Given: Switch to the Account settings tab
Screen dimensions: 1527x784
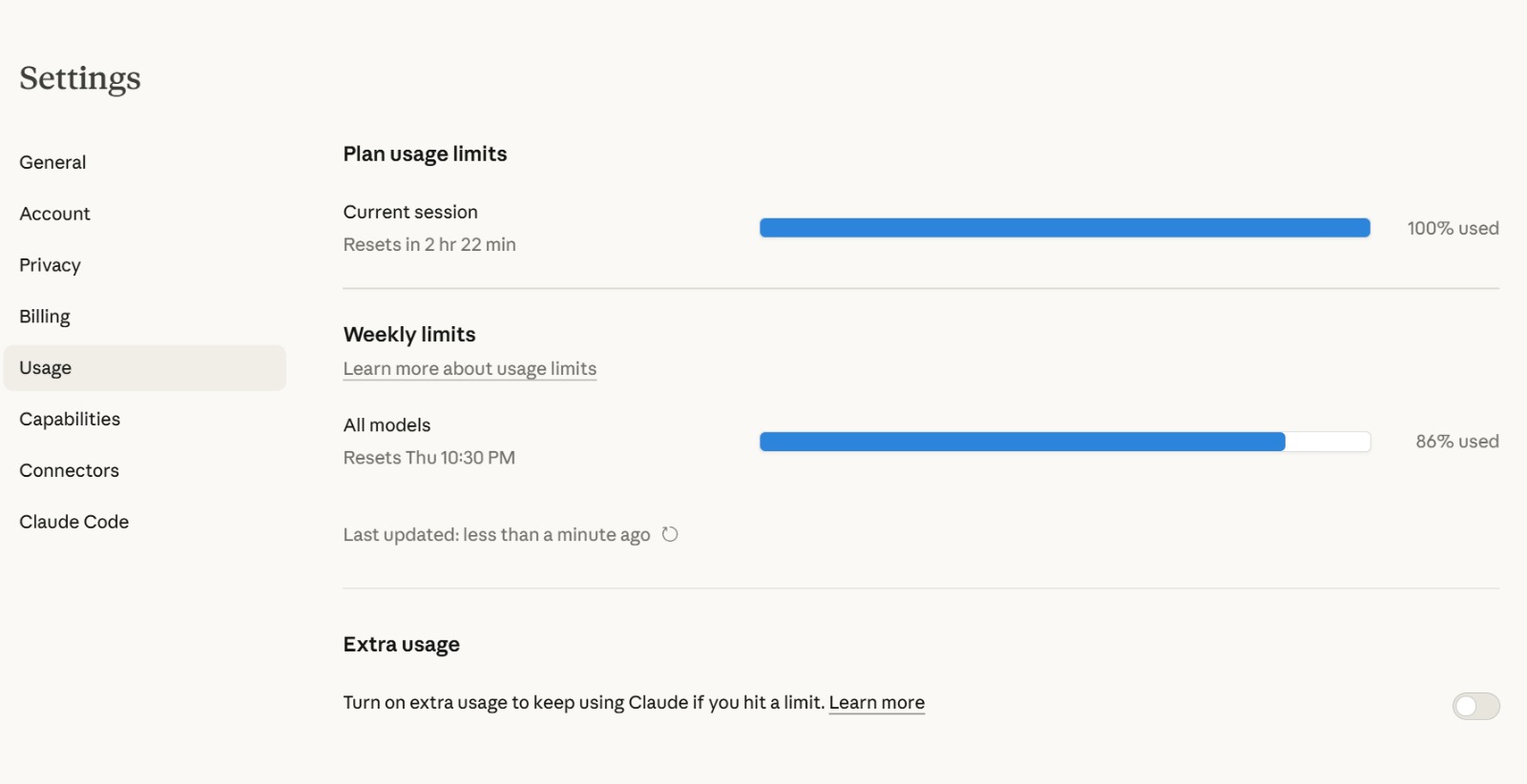Looking at the screenshot, I should 54,213.
